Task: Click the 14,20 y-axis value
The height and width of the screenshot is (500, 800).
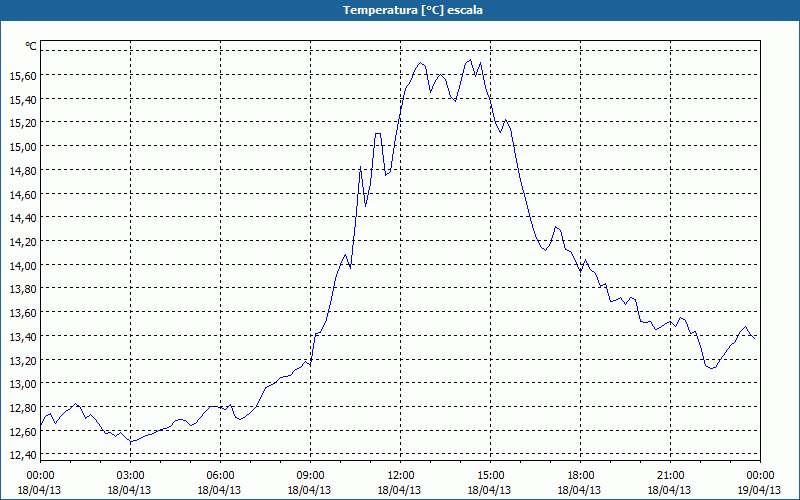Action: coord(23,242)
